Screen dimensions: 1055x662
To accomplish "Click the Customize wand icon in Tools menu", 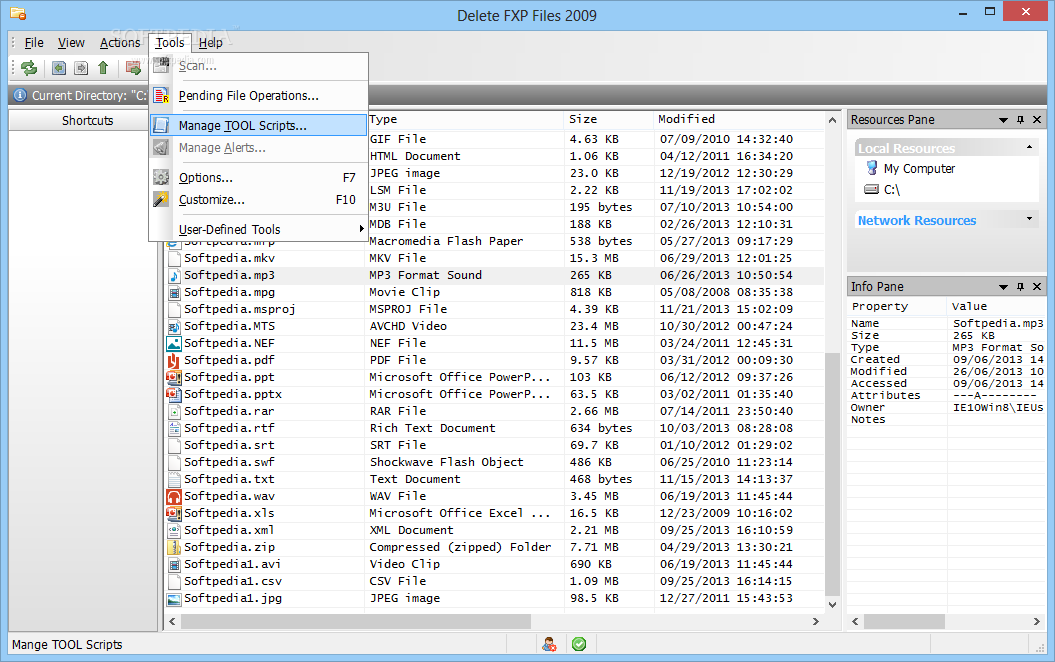I will pos(161,200).
